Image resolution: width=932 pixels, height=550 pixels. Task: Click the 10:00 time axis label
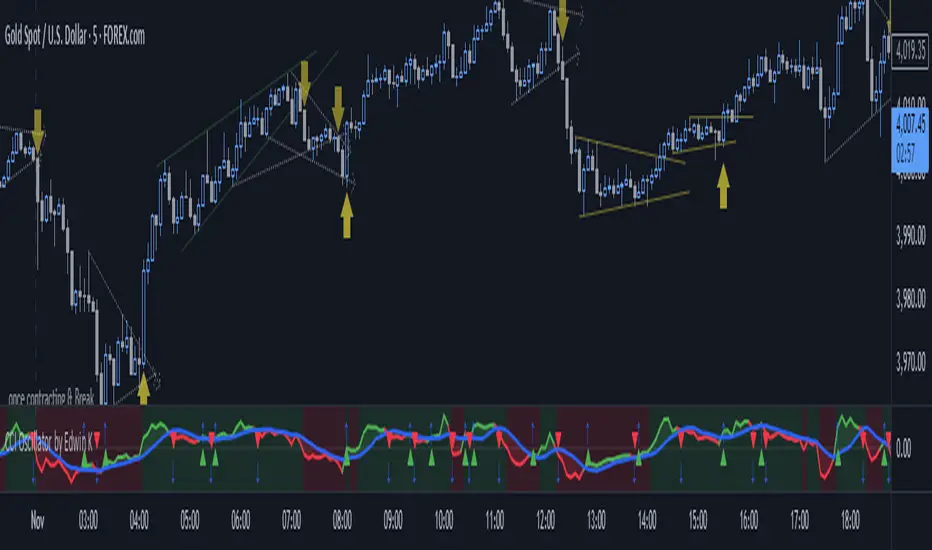point(444,521)
